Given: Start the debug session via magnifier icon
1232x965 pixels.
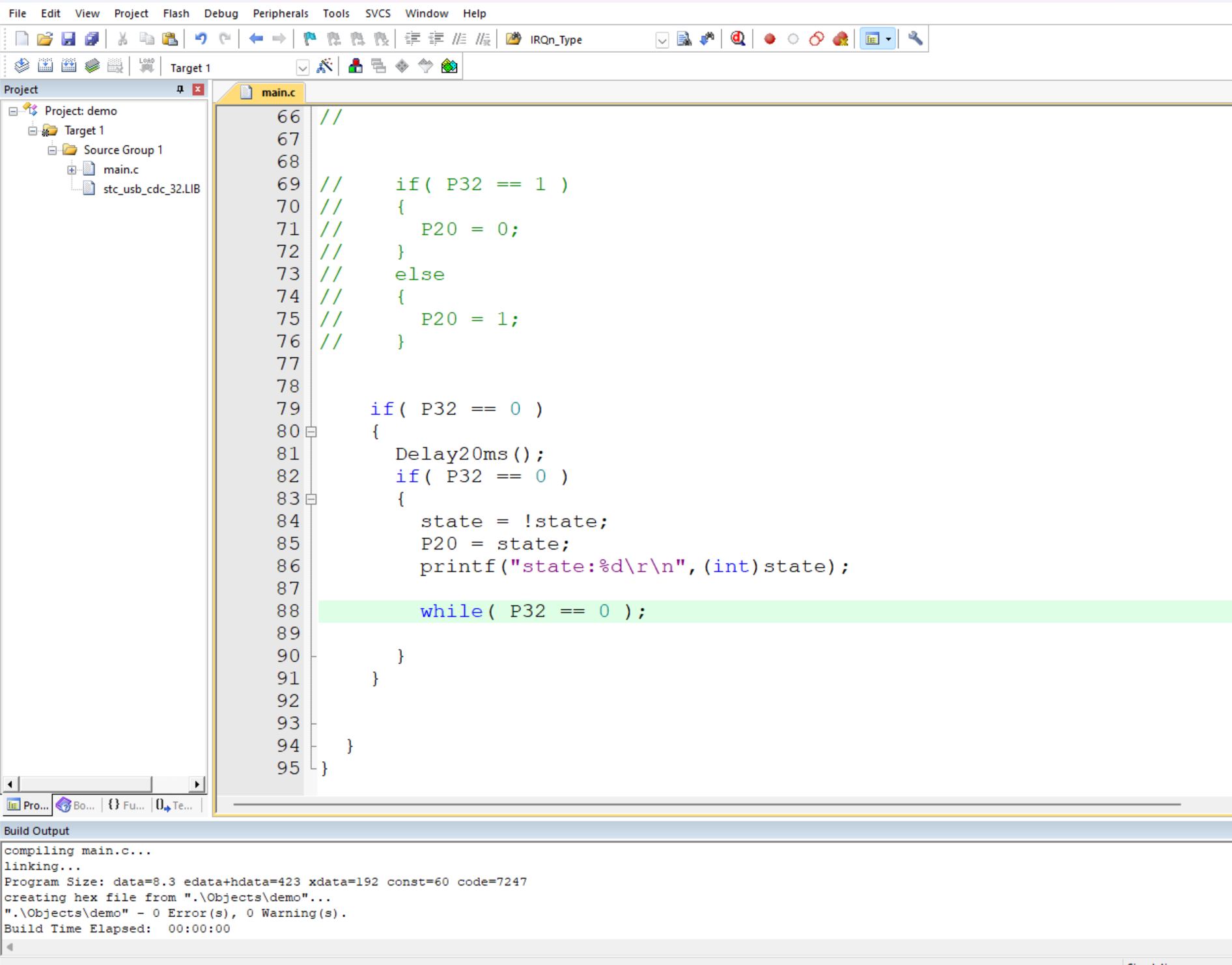Looking at the screenshot, I should pyautogui.click(x=738, y=39).
